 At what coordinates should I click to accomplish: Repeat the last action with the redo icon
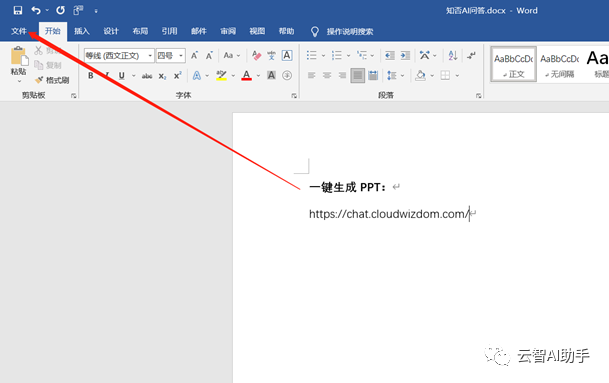coord(60,10)
